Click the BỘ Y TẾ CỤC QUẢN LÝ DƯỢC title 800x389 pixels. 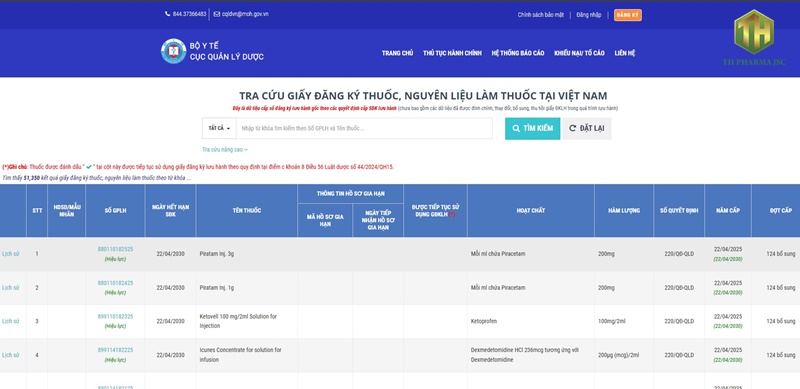coord(227,51)
